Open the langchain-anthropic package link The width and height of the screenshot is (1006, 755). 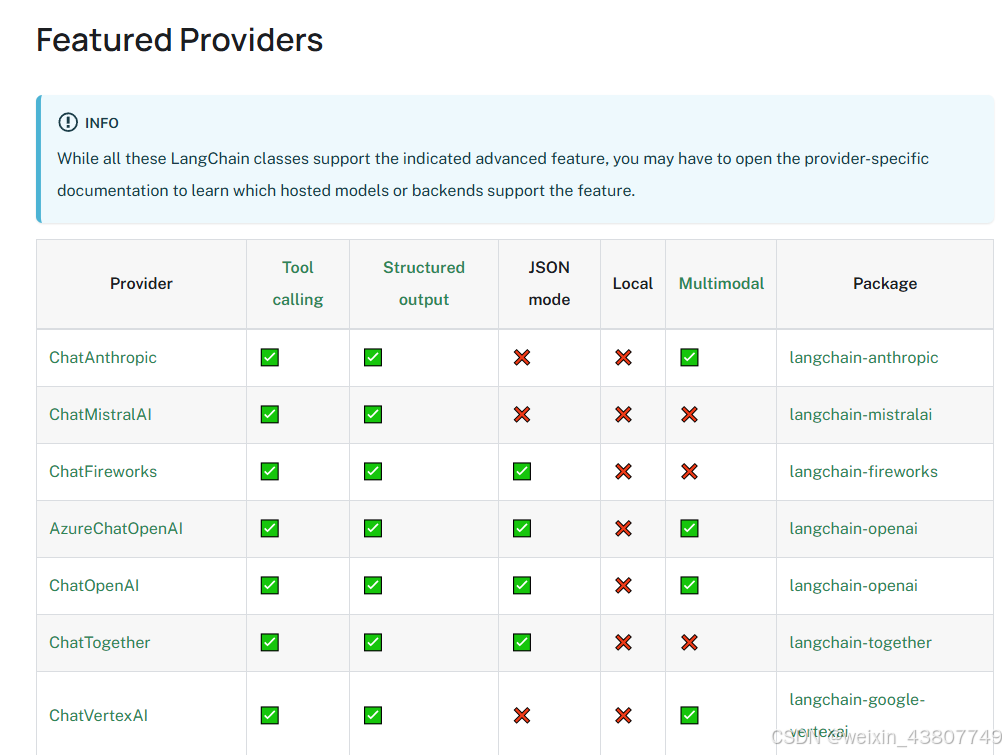click(864, 357)
